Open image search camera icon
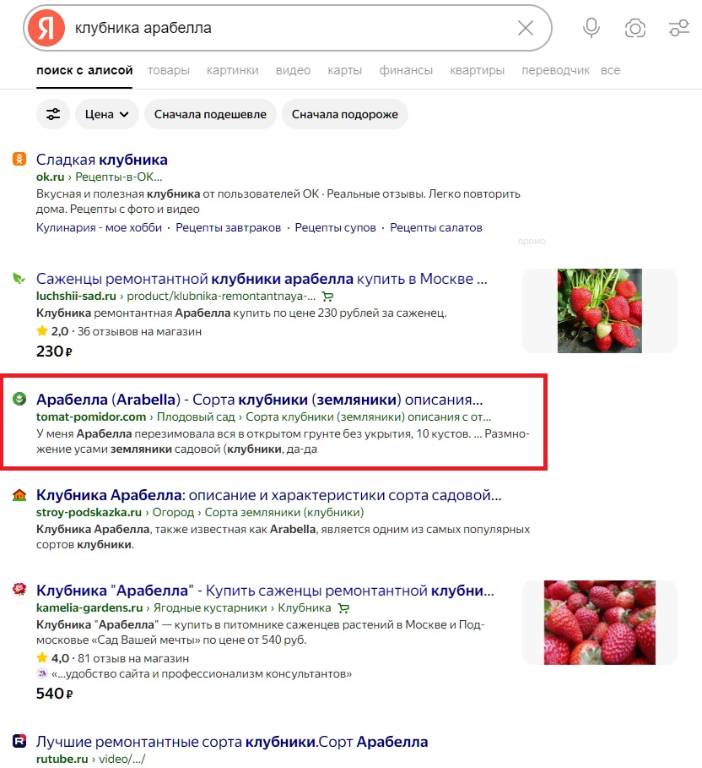The height and width of the screenshot is (768, 702). pos(635,28)
